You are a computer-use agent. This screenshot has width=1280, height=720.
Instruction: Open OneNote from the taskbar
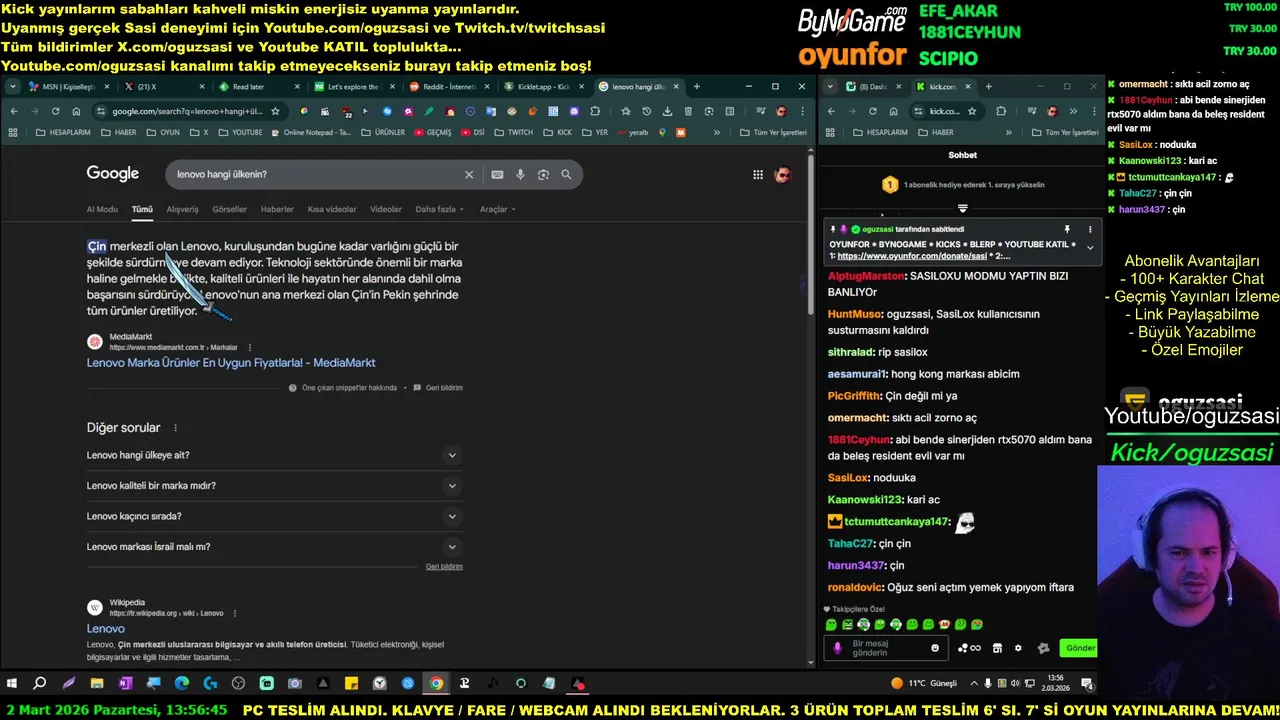coord(125,684)
